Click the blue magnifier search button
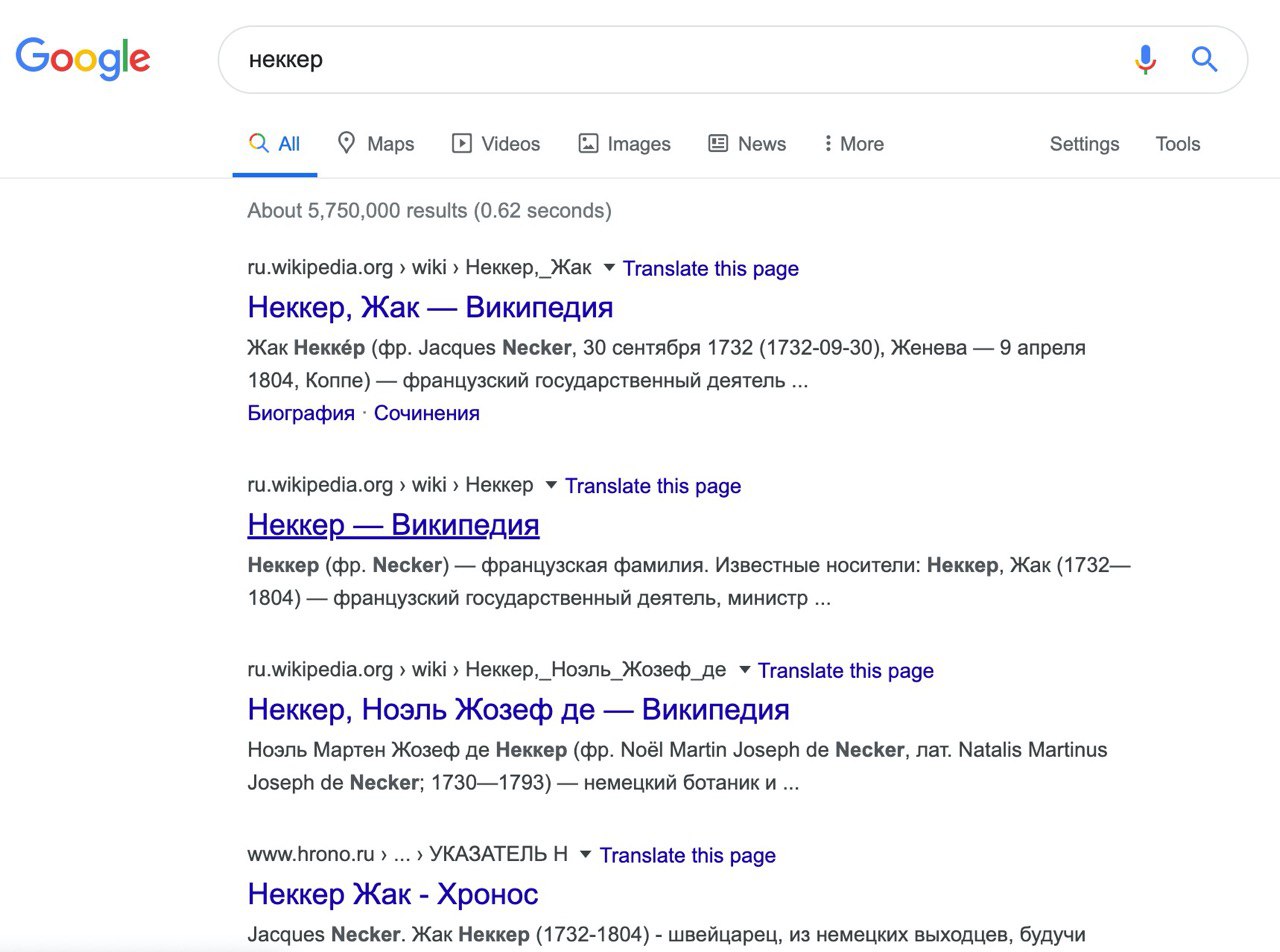 [x=1204, y=60]
